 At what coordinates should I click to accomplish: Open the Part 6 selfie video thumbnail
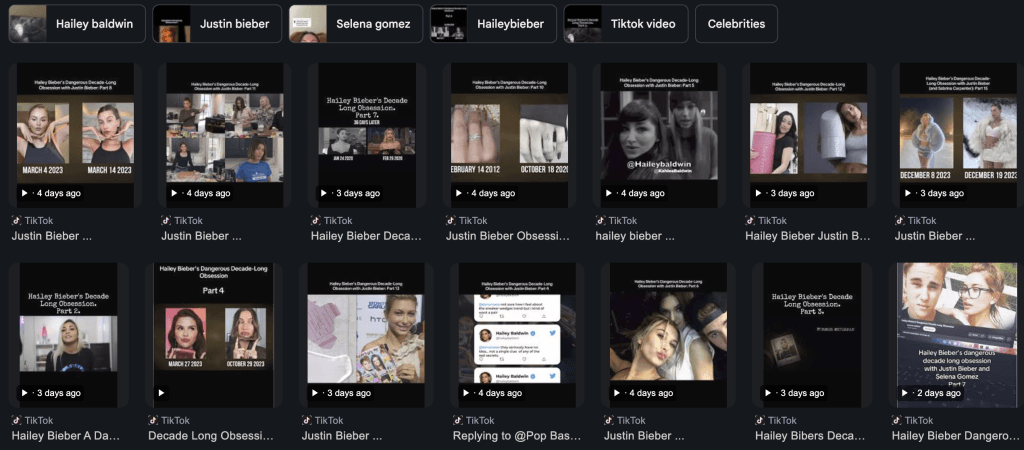(668, 335)
